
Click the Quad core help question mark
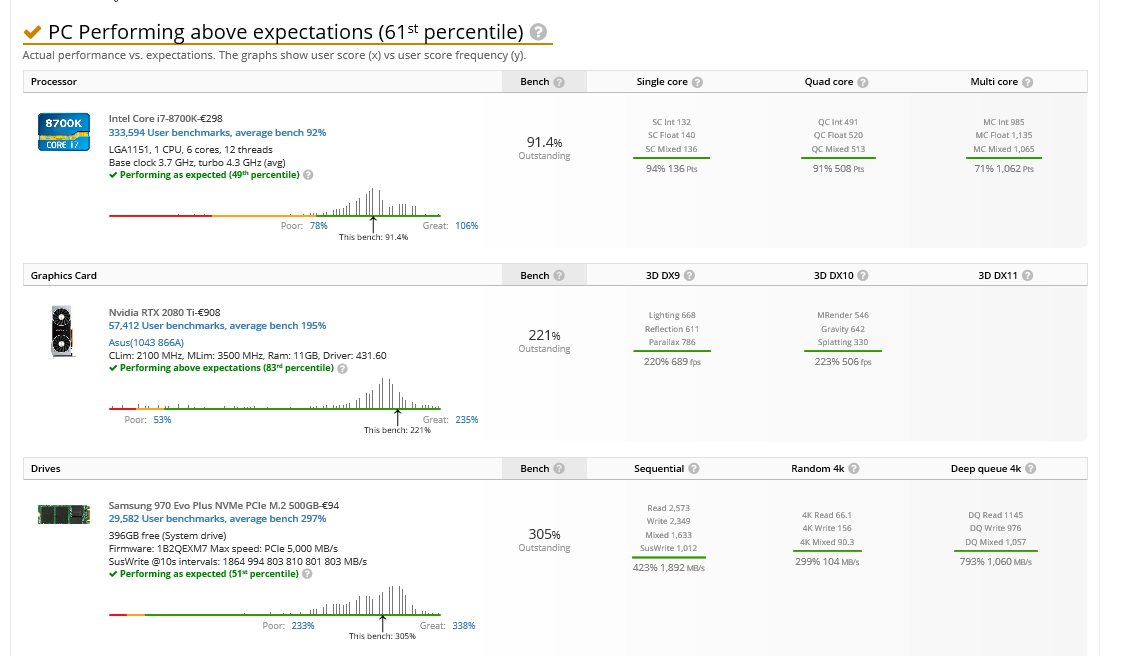coord(863,82)
